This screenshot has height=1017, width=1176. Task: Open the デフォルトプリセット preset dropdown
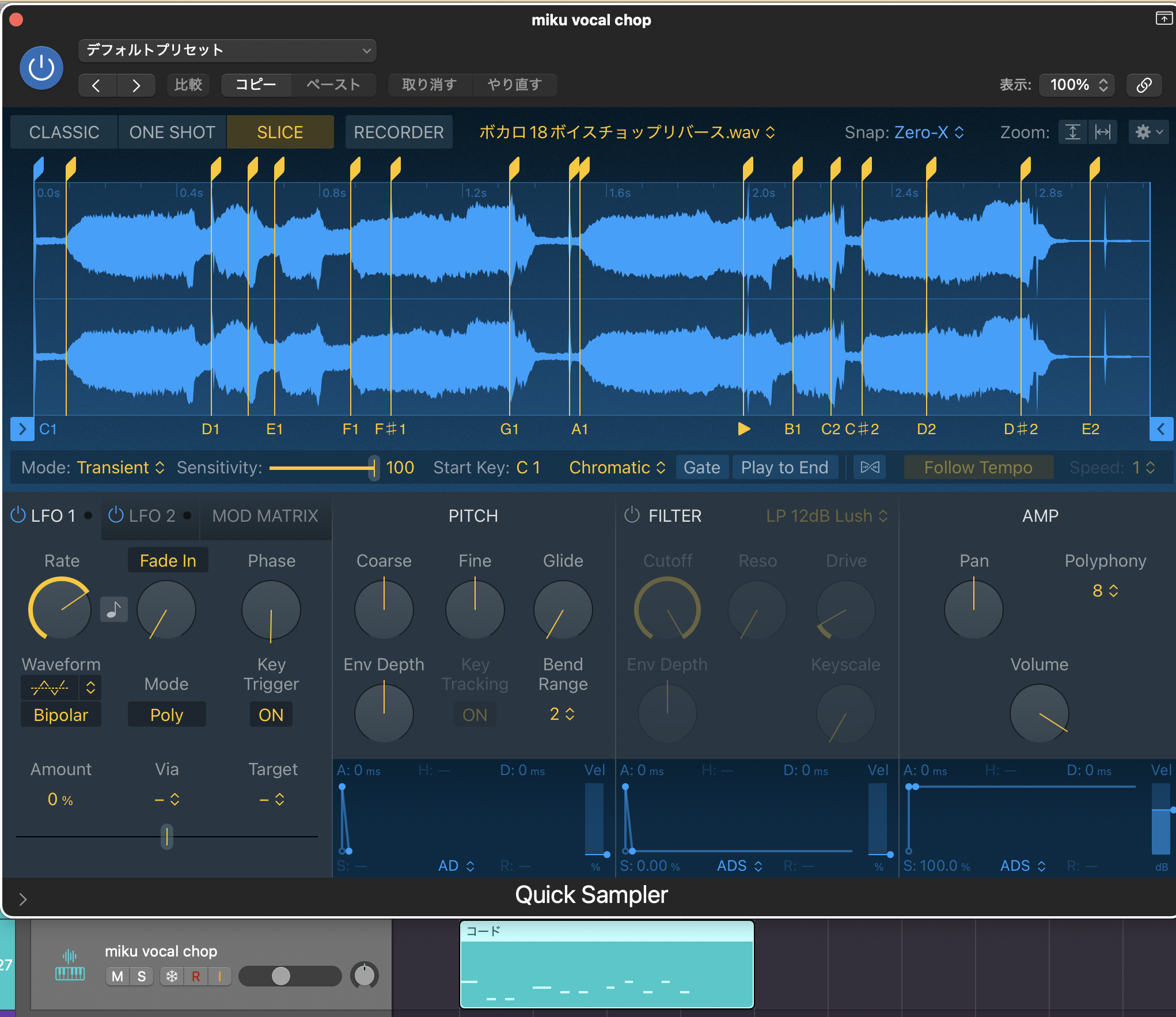tap(227, 50)
